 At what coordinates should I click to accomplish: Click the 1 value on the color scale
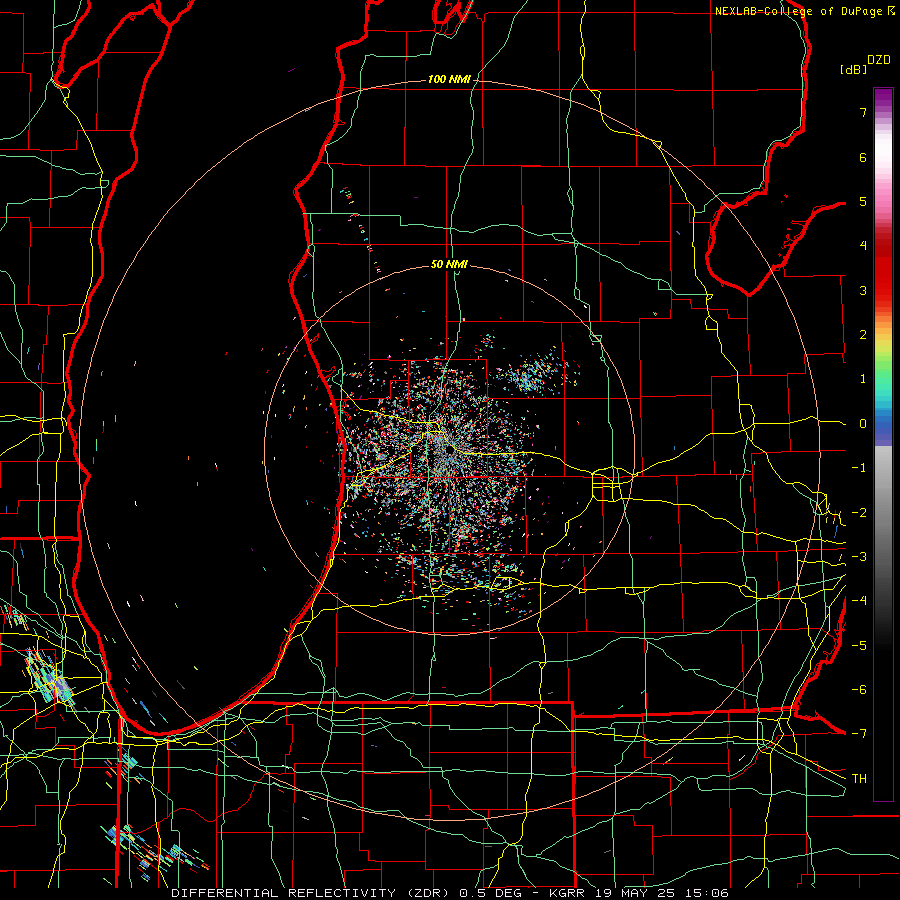(x=863, y=379)
